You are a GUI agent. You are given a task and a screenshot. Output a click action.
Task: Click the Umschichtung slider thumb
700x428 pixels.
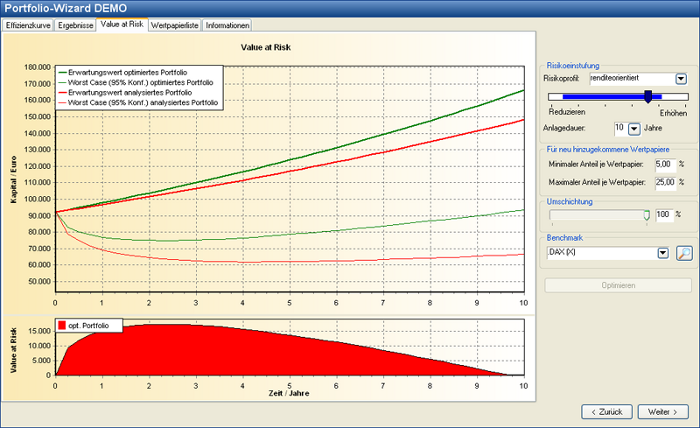(646, 214)
